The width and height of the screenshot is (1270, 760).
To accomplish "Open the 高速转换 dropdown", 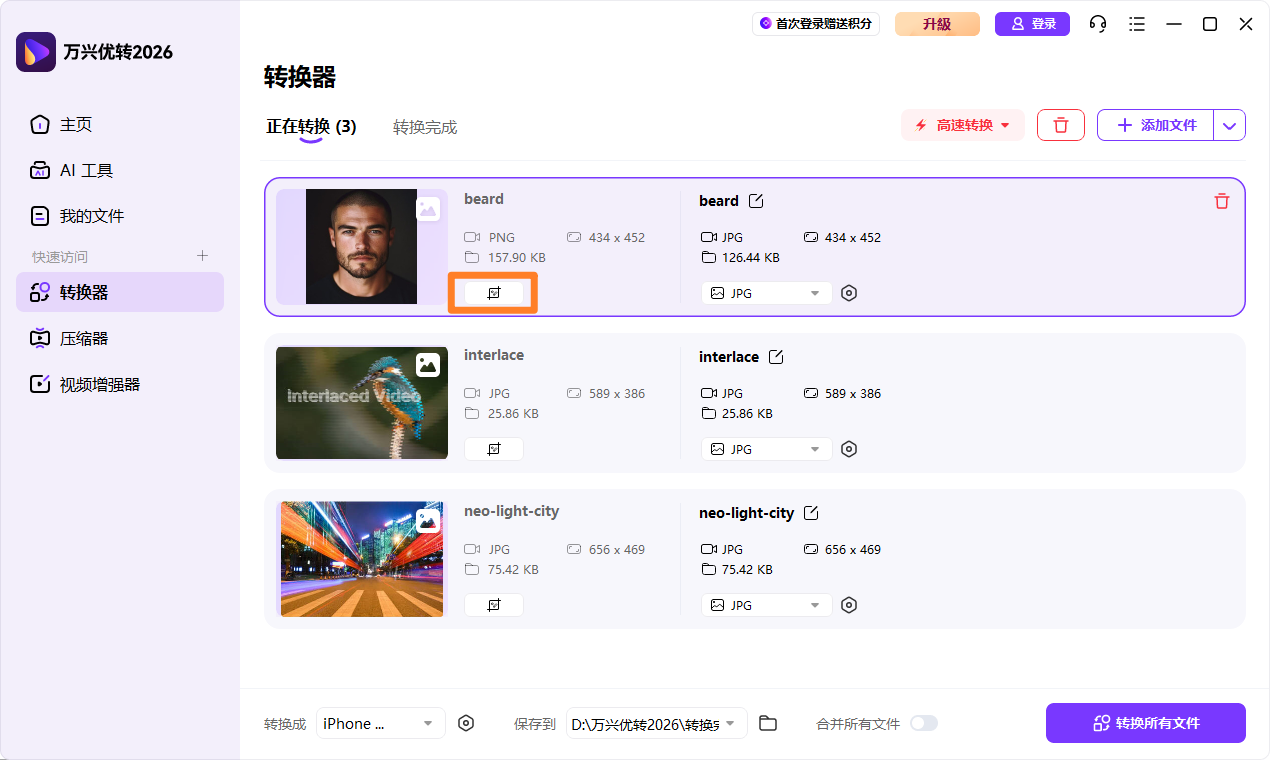I will click(x=962, y=125).
